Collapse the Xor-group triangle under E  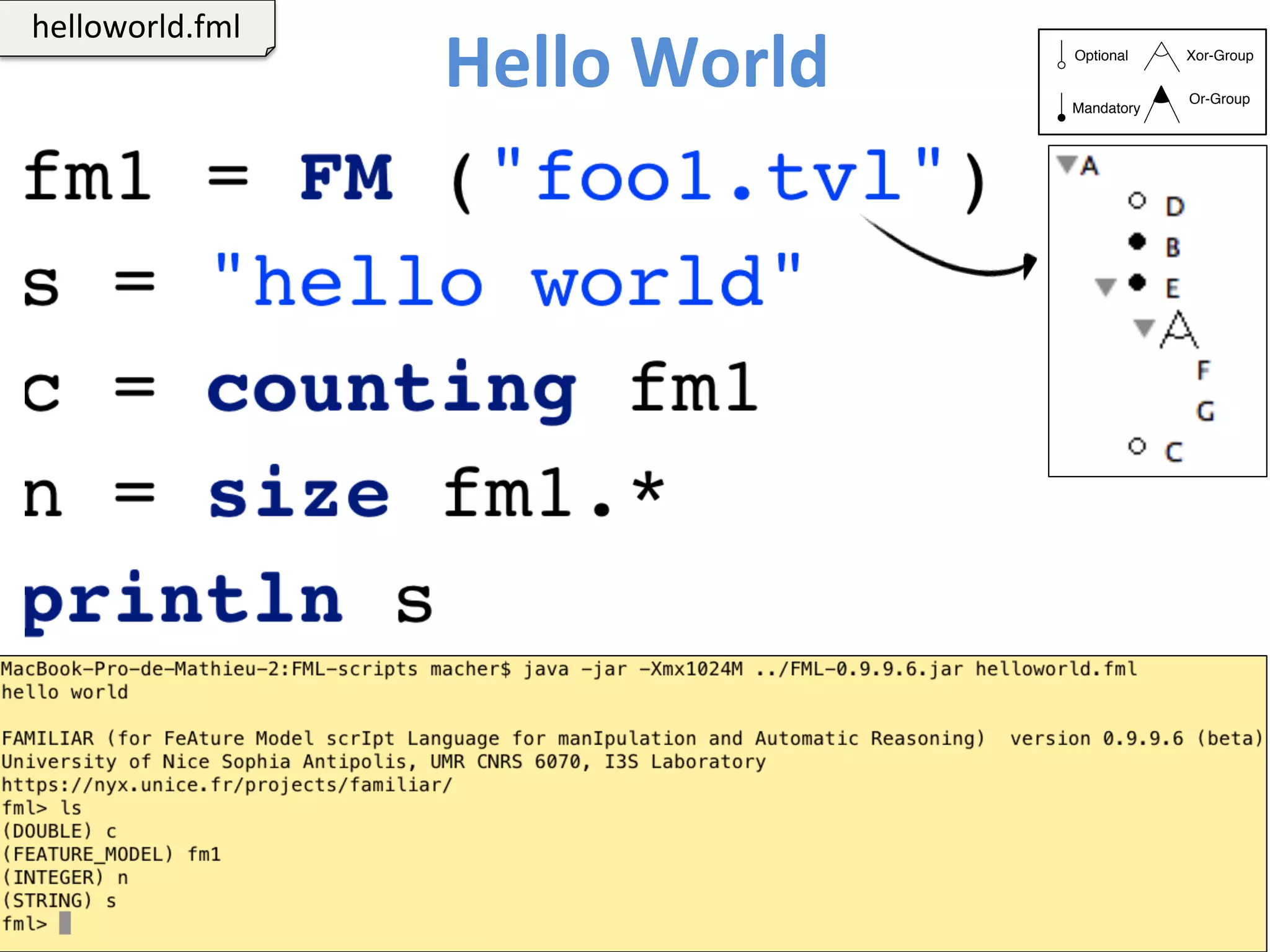(x=1143, y=328)
